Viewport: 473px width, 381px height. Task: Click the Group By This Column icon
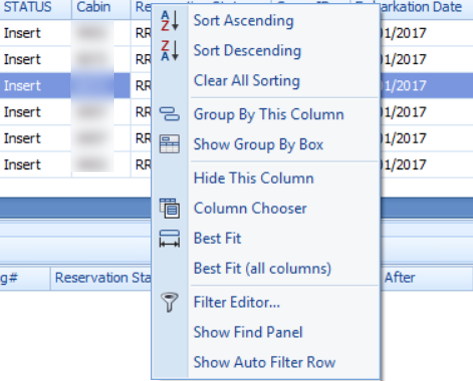coord(170,114)
